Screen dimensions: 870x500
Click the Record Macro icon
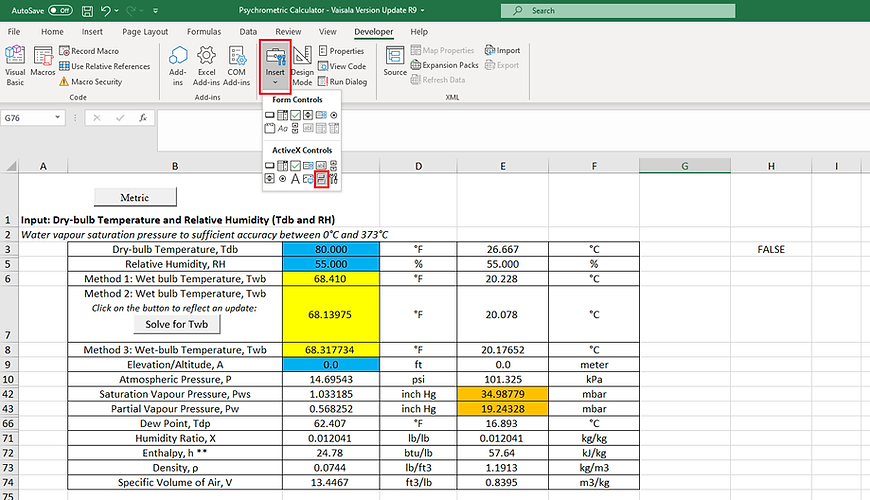point(64,50)
